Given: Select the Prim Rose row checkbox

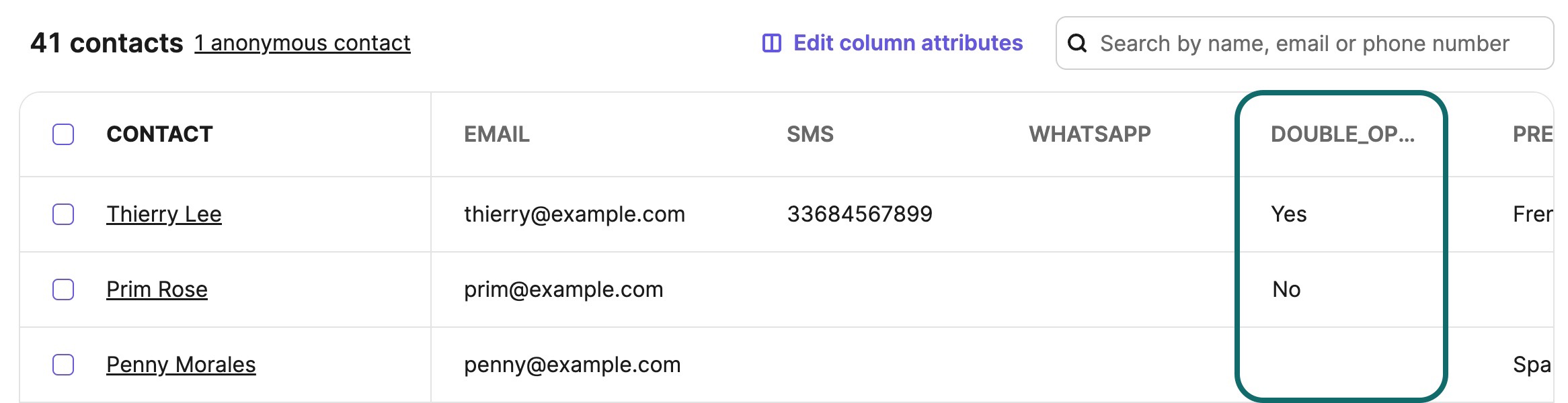Looking at the screenshot, I should pyautogui.click(x=63, y=289).
